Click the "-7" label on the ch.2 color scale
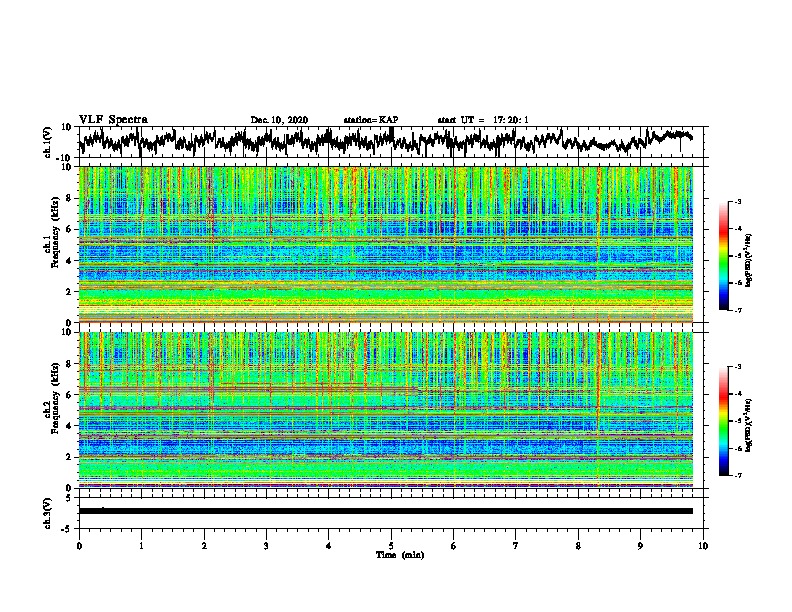The width and height of the screenshot is (792, 612). [737, 475]
